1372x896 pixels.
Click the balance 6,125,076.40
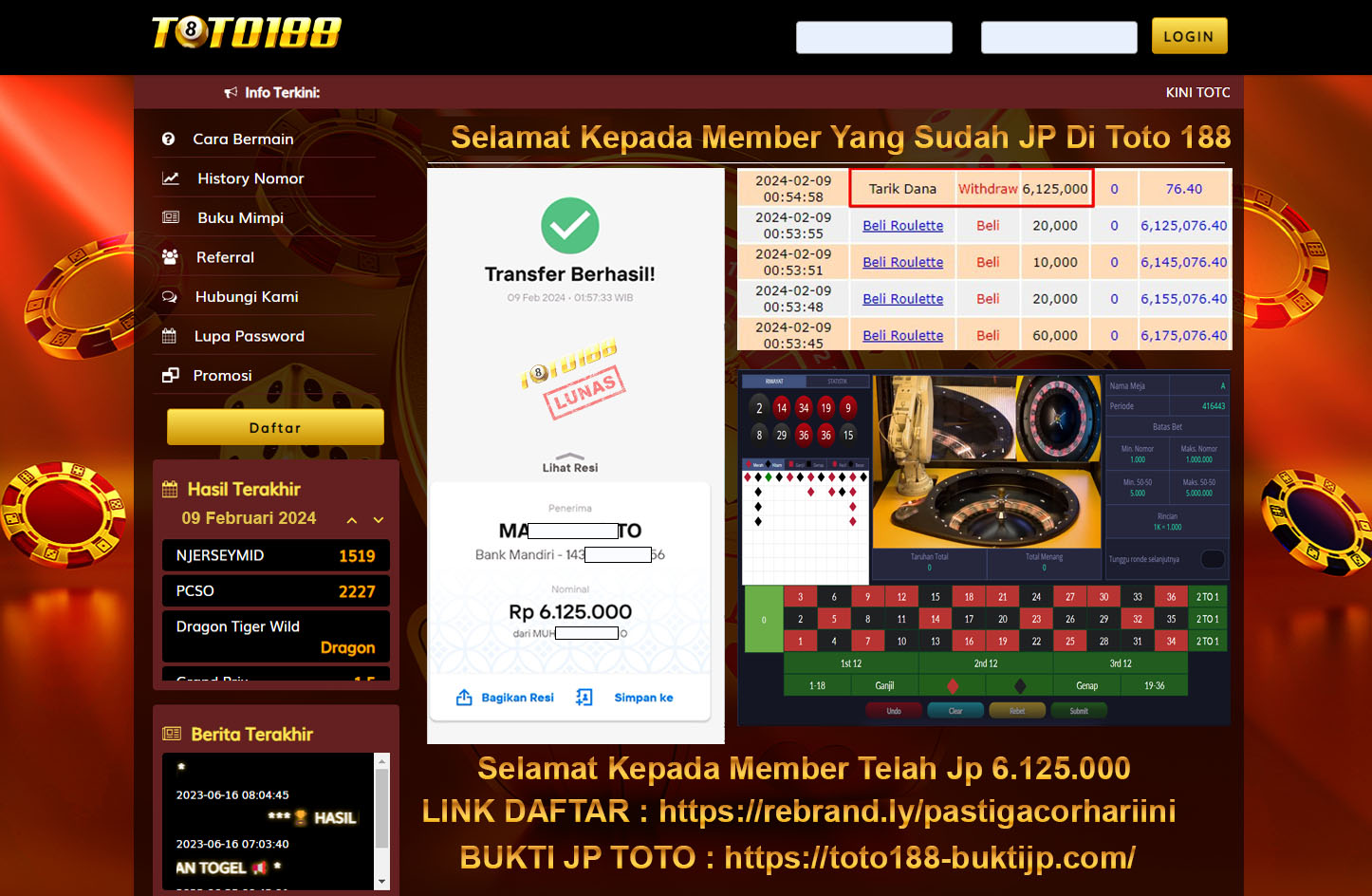(1183, 226)
